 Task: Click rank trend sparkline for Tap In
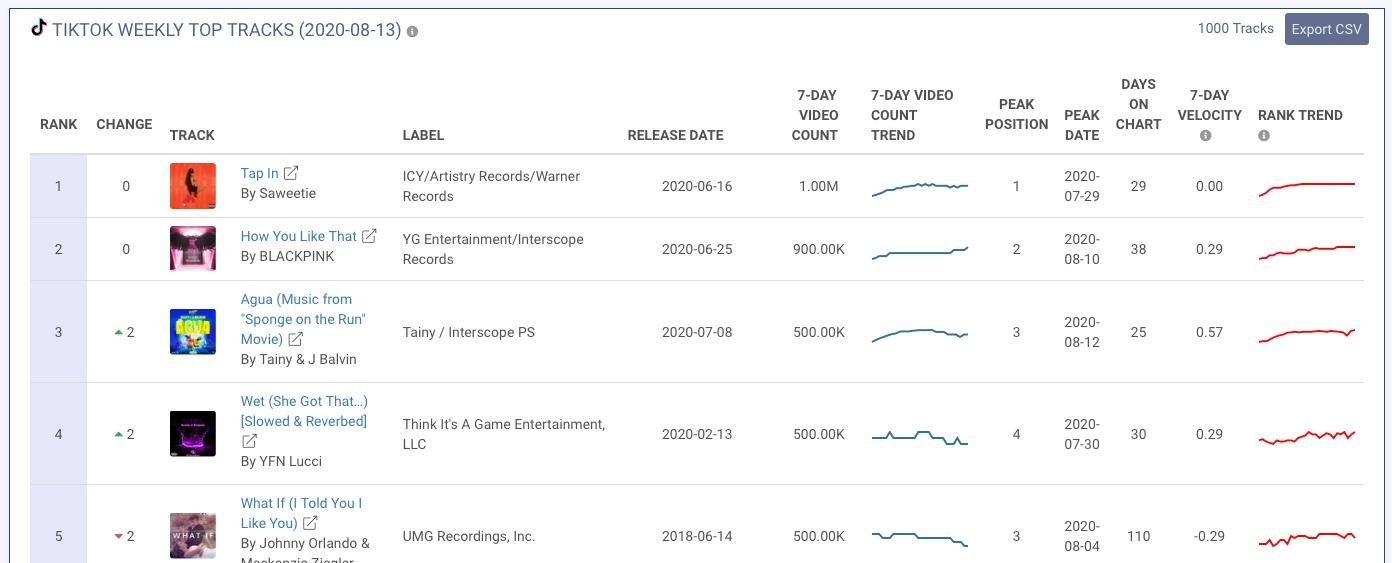coord(1307,188)
